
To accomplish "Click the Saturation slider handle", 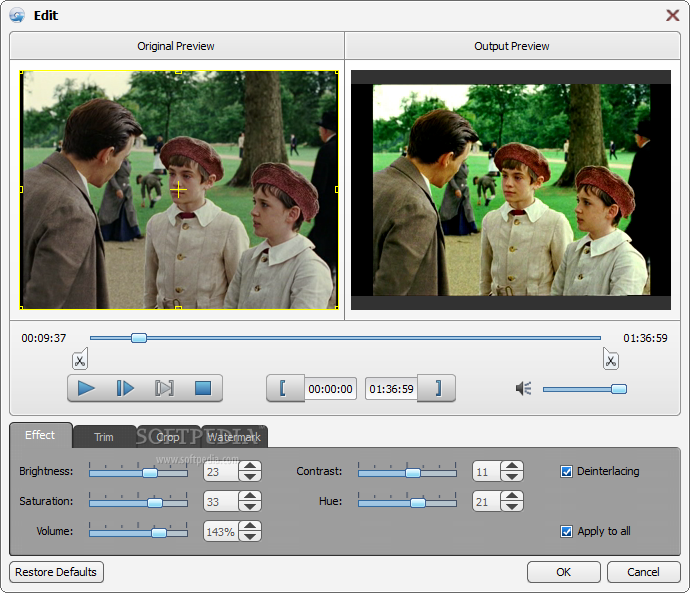I will click(x=155, y=503).
